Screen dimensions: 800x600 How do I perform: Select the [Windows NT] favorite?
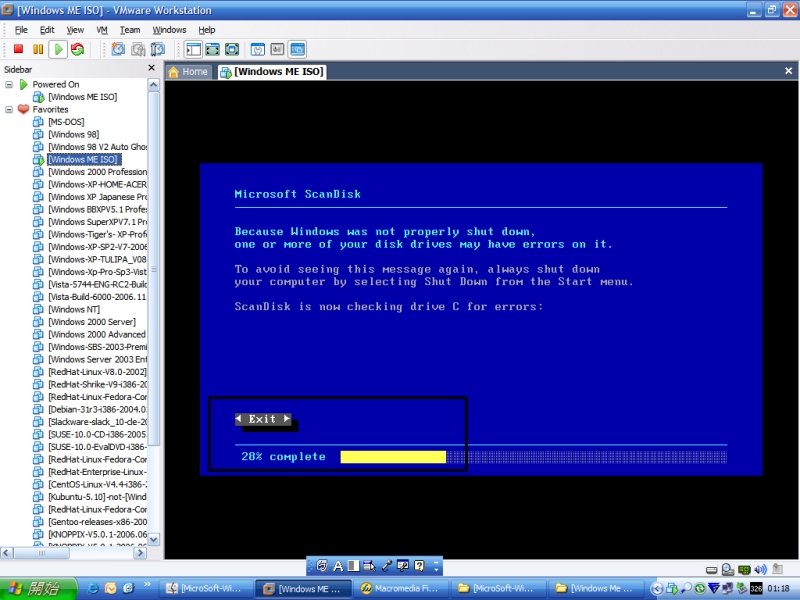[74, 310]
